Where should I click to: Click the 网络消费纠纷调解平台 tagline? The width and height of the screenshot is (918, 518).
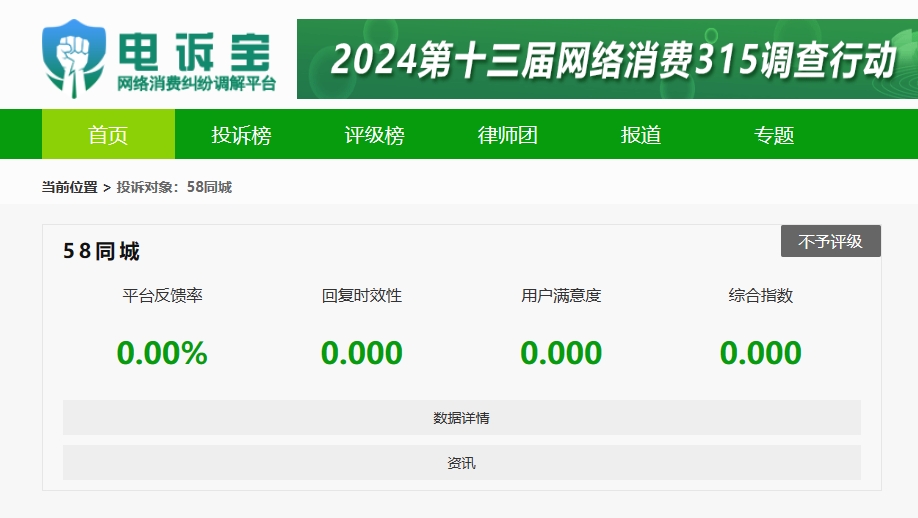click(197, 84)
